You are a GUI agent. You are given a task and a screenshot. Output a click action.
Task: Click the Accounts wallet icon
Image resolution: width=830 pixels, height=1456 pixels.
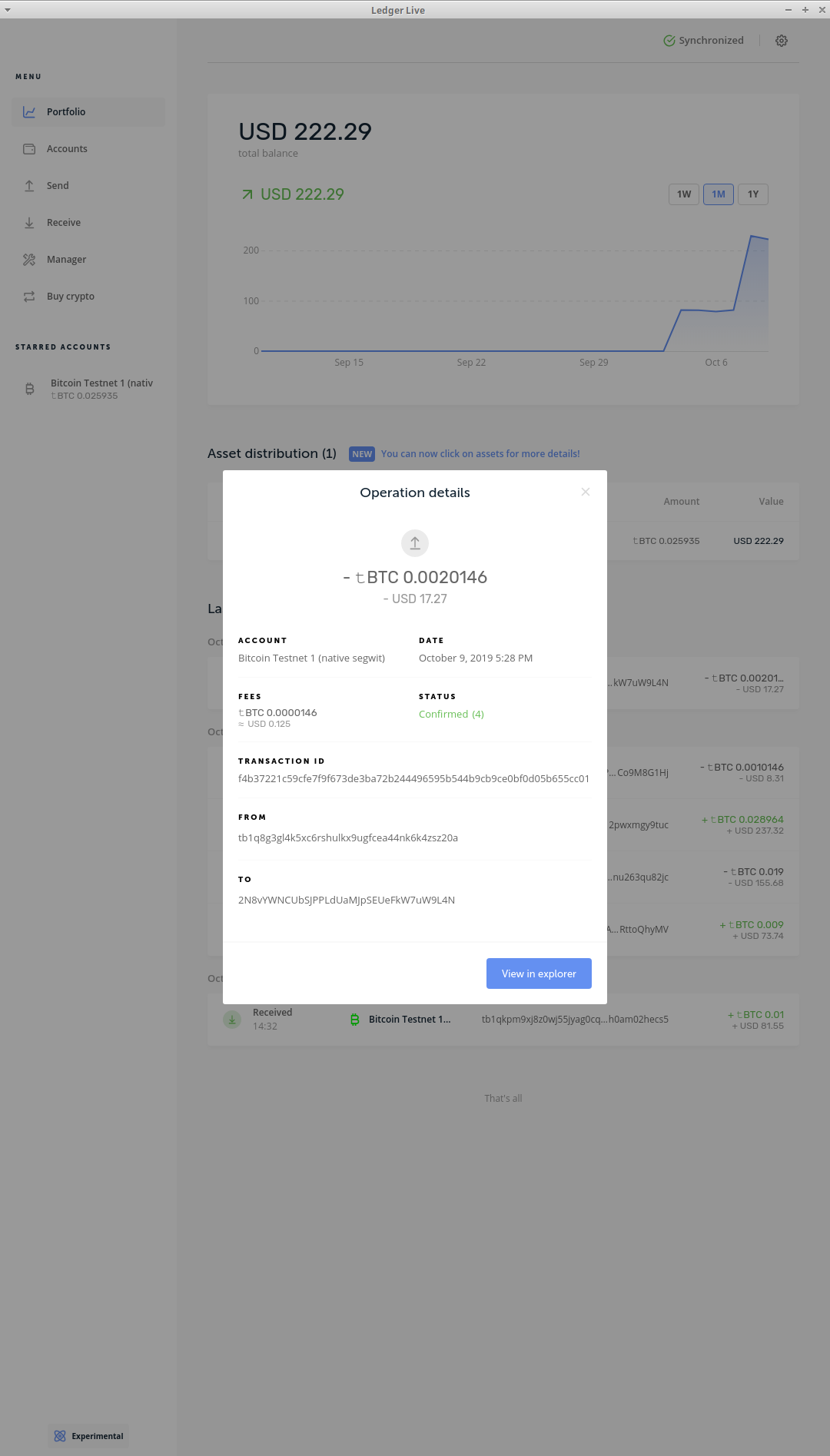point(29,149)
